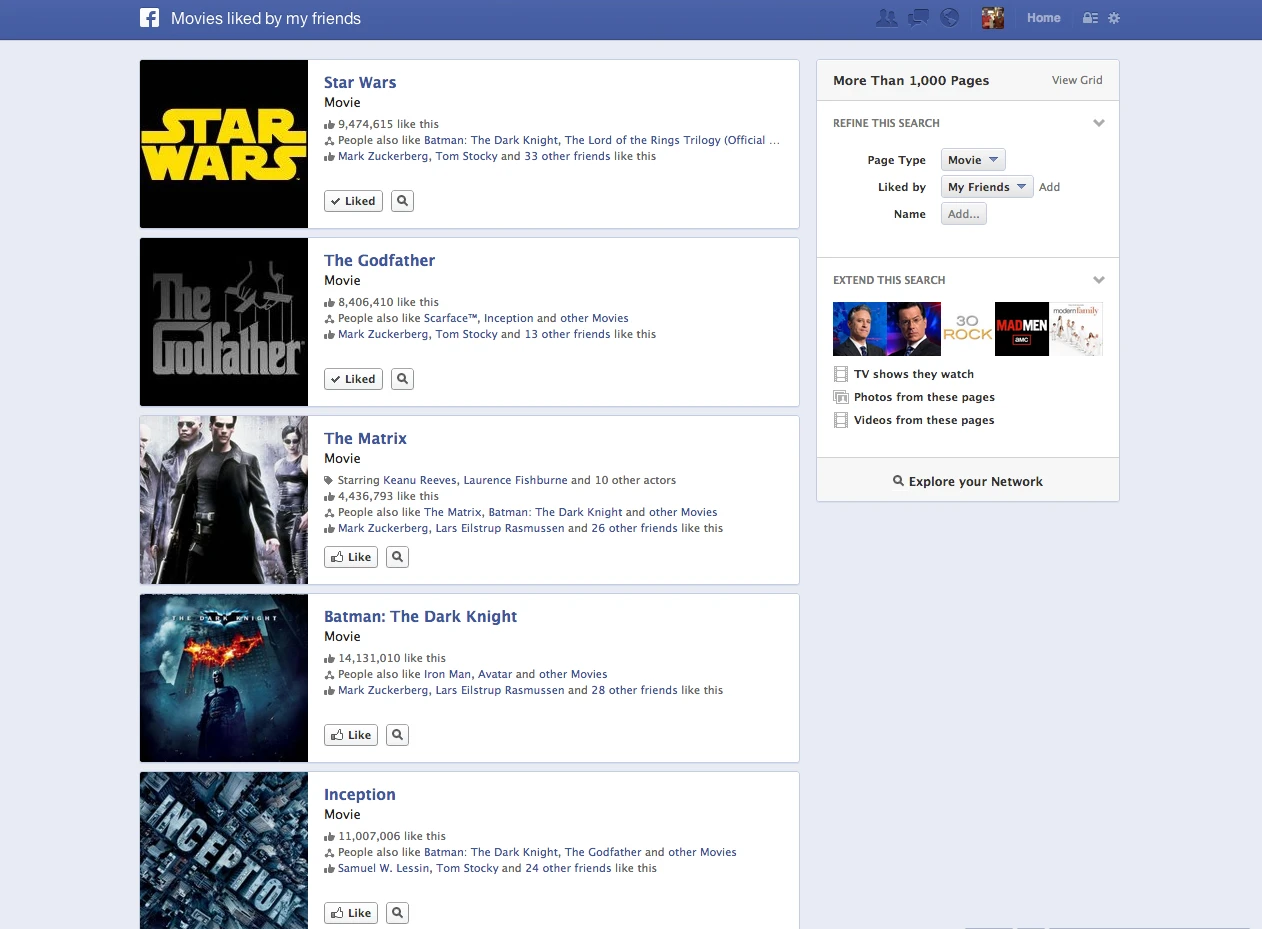Open the notifications globe icon
The width and height of the screenshot is (1262, 929).
(x=949, y=17)
